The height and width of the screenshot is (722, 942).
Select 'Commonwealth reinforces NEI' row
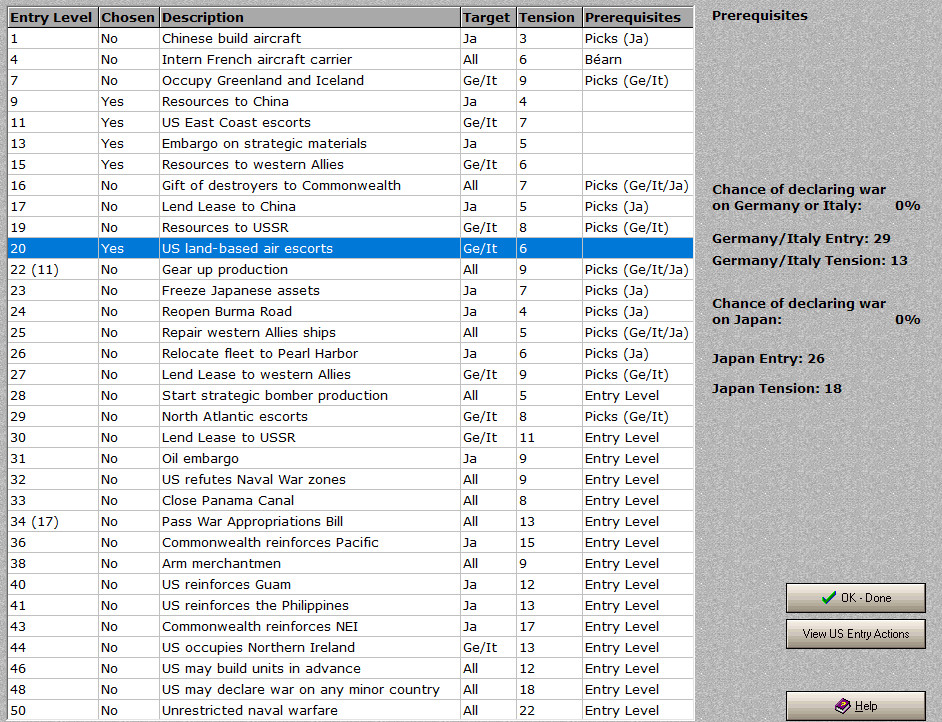coord(350,627)
